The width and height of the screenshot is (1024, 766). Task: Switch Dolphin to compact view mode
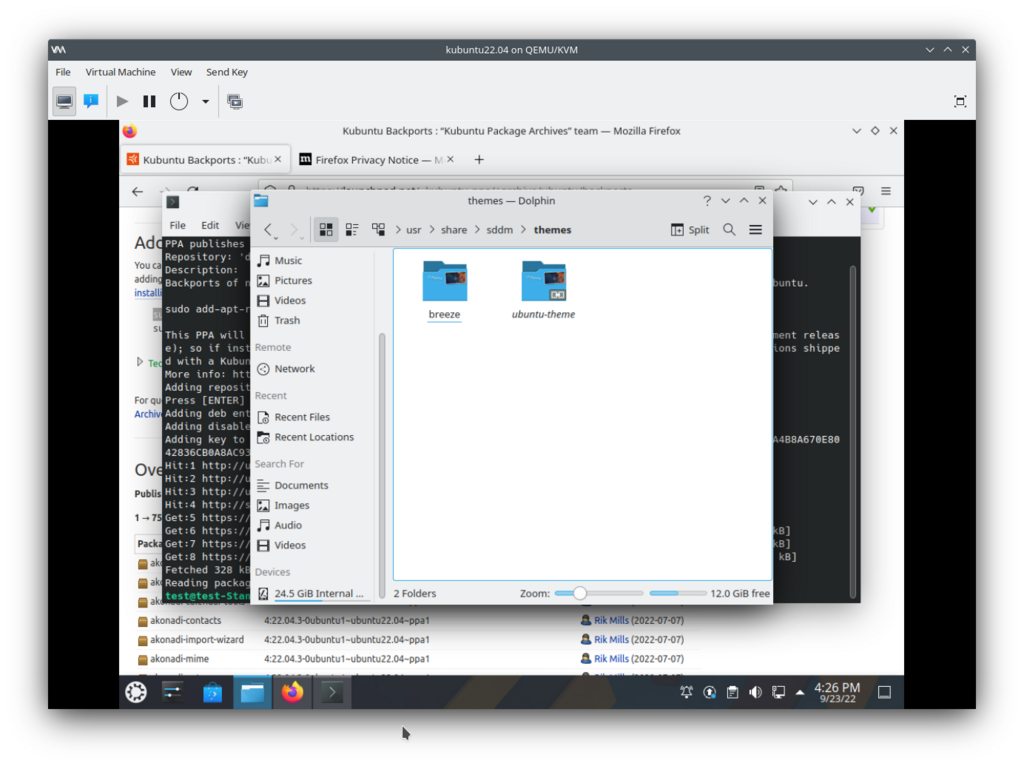tap(352, 230)
